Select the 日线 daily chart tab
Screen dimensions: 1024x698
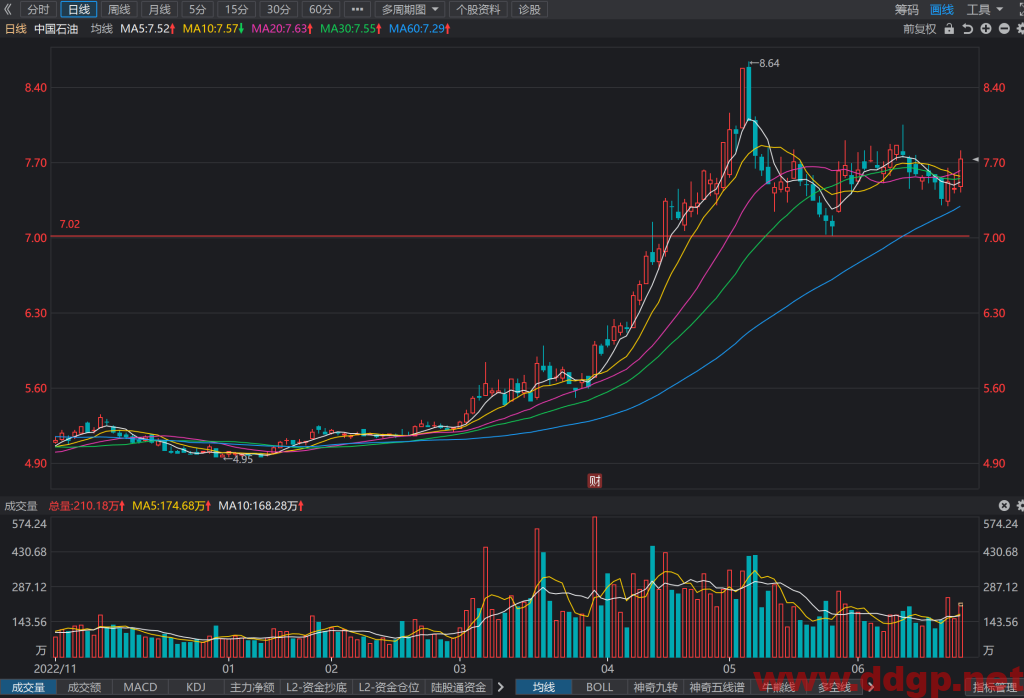tap(79, 9)
